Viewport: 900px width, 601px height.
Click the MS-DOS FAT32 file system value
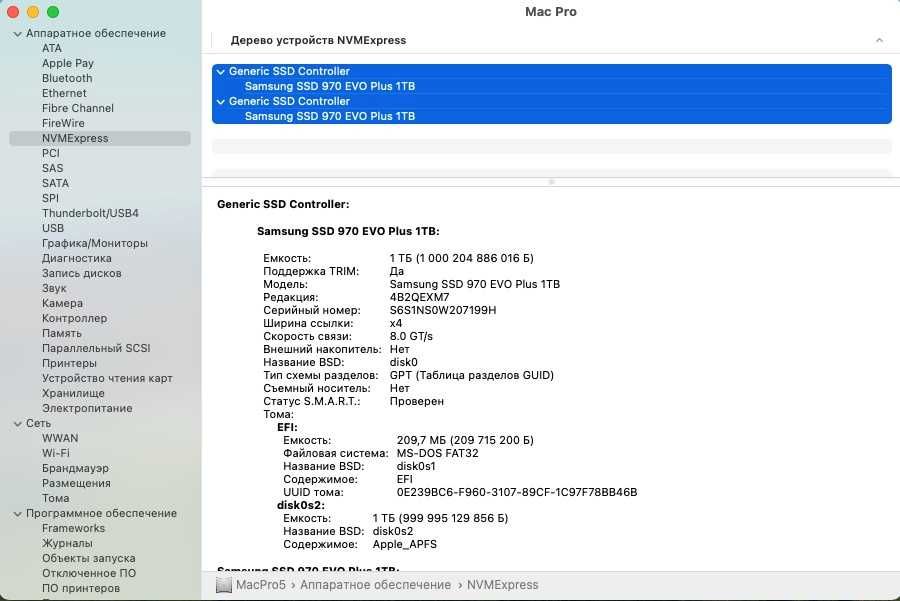[437, 453]
